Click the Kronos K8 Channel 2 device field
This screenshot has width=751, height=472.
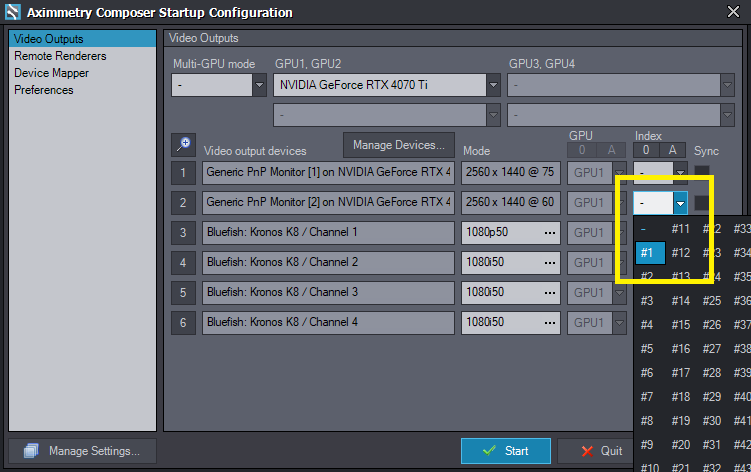[x=328, y=264]
